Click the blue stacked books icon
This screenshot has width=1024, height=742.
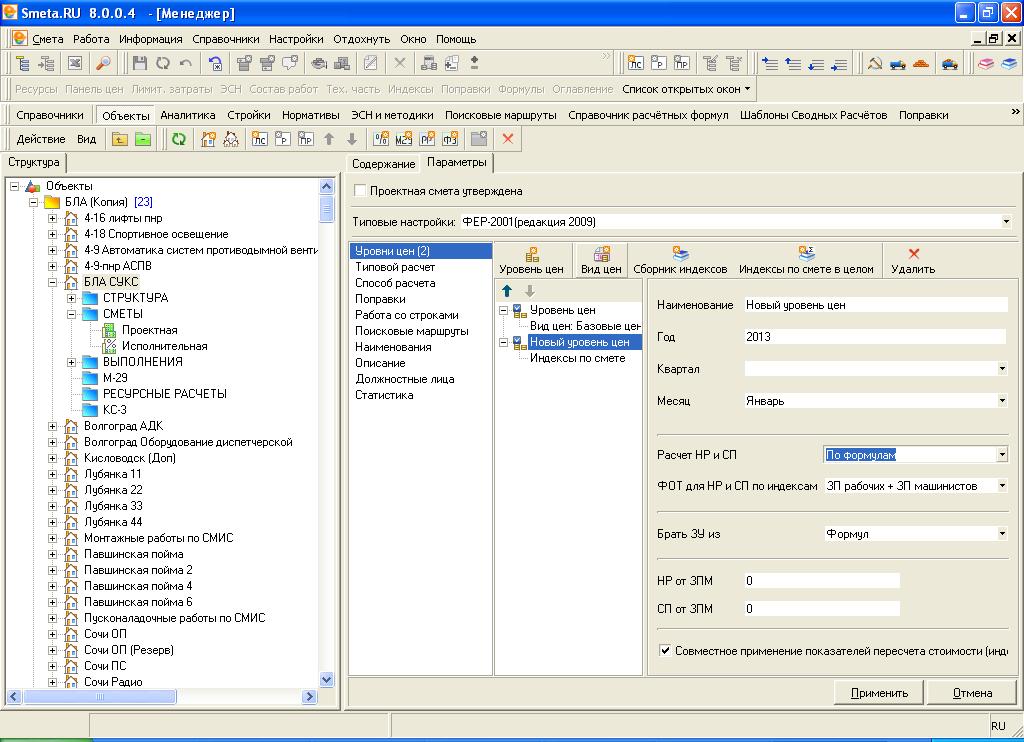(x=1010, y=63)
